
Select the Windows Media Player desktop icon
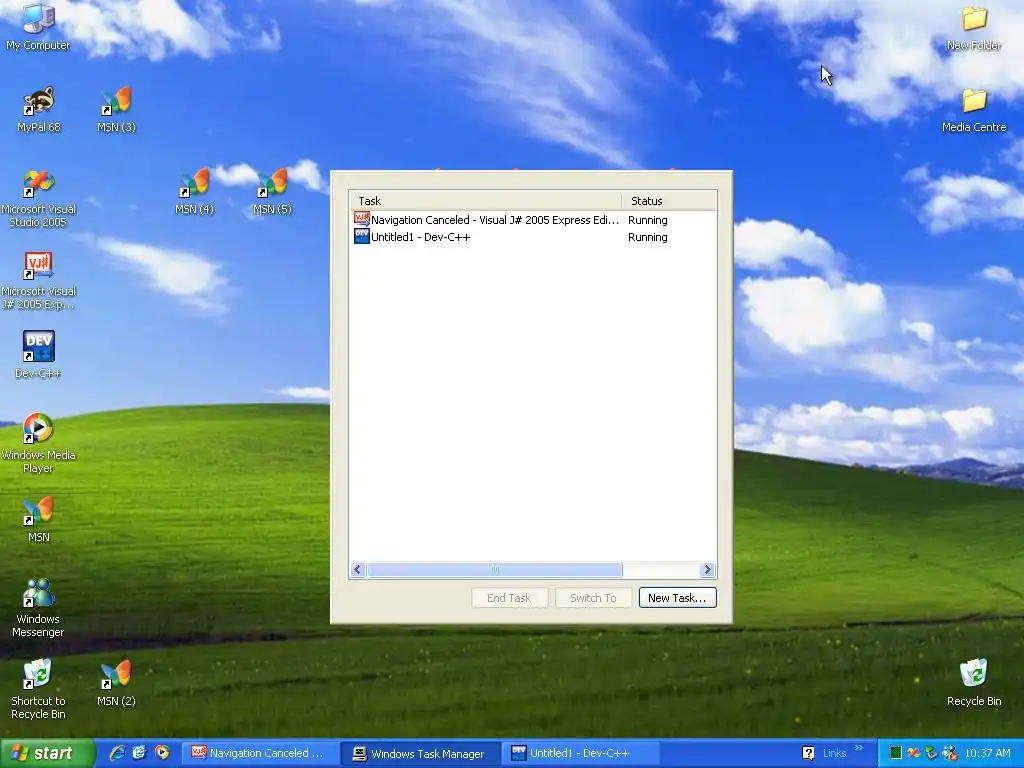point(39,444)
